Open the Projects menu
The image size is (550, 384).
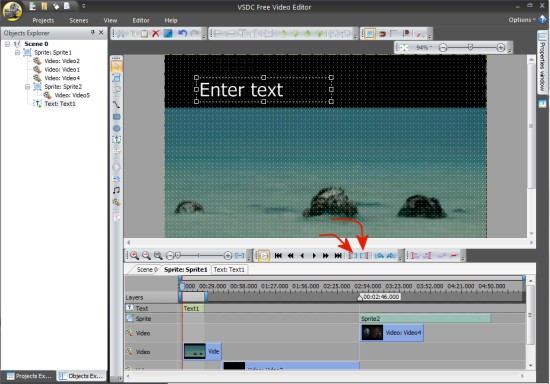[43, 20]
